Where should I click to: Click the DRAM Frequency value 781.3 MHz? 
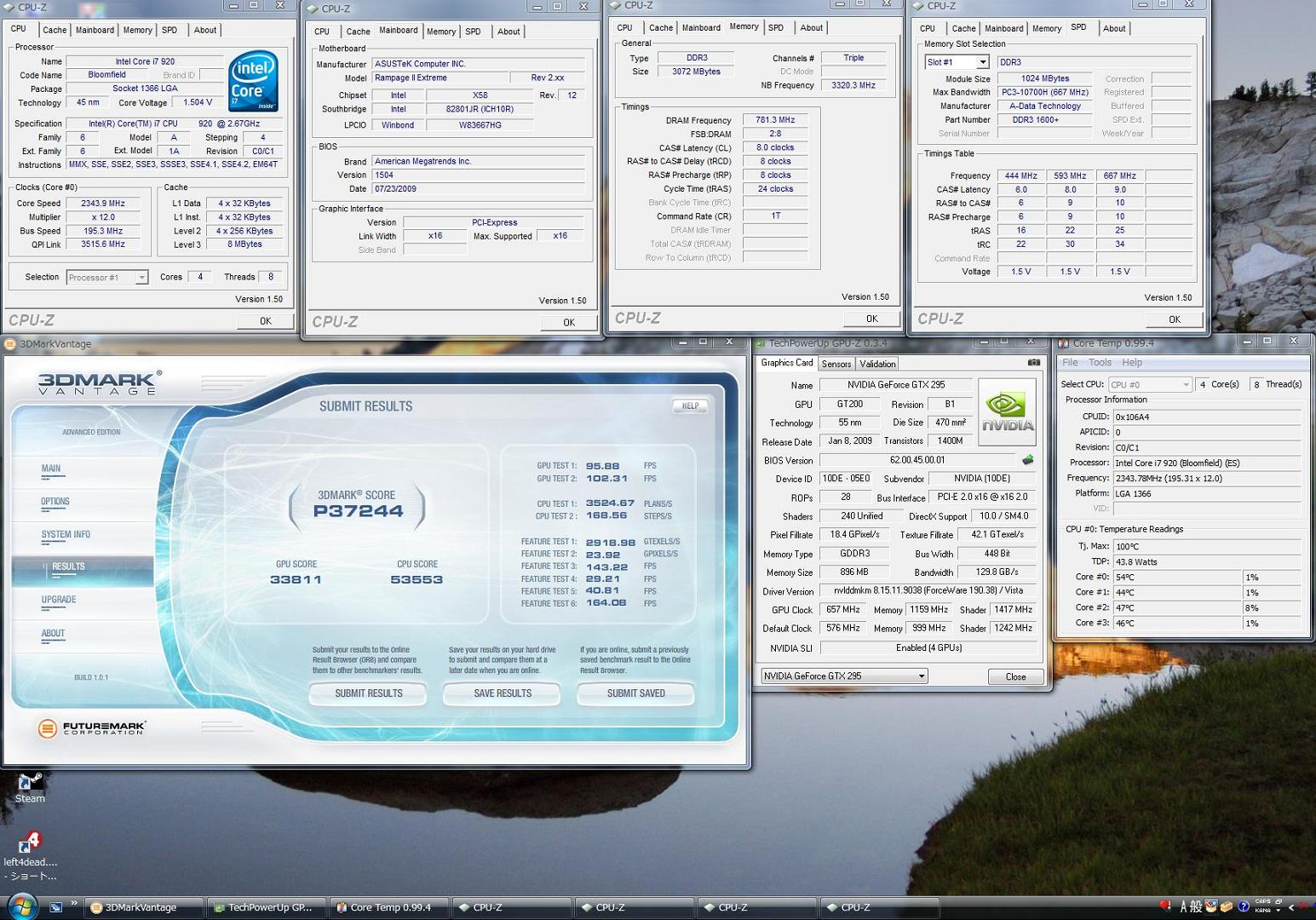[x=775, y=120]
